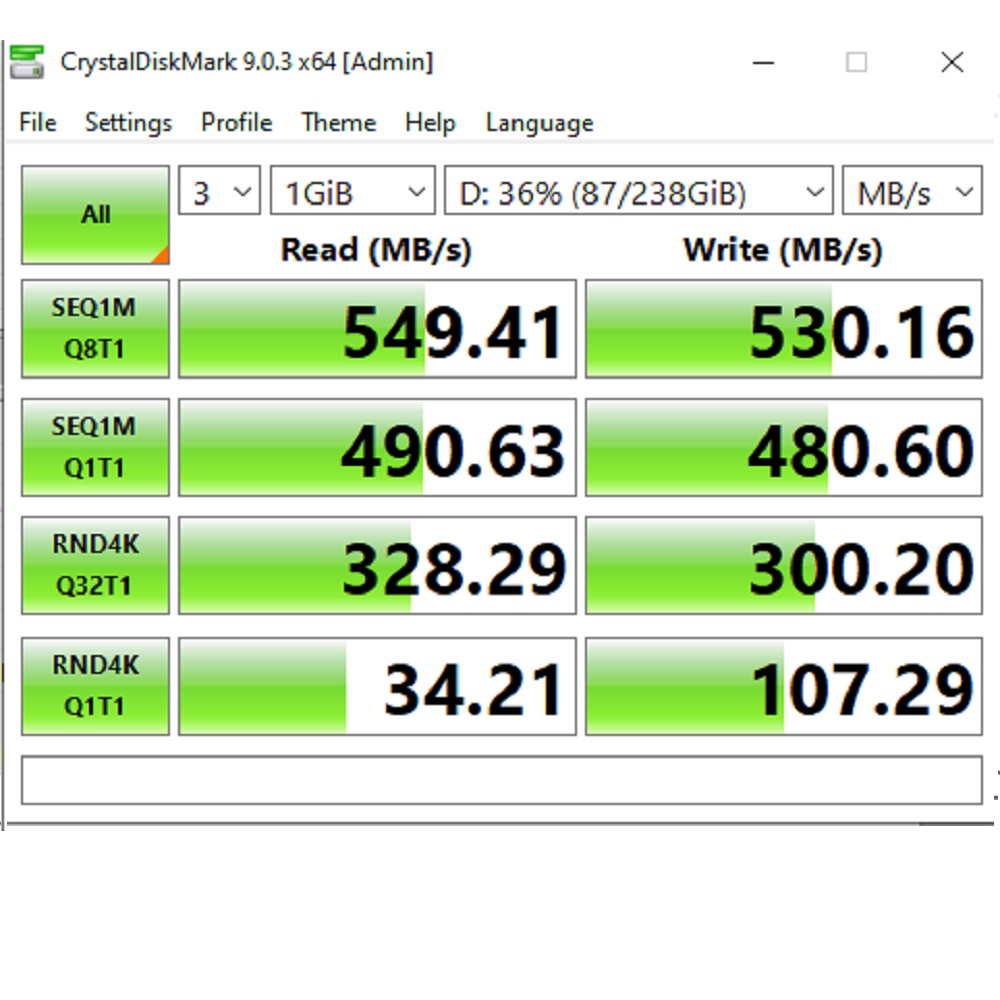The image size is (1000, 1000).
Task: Click the CrystalDiskMark app icon in the title bar
Action: [x=27, y=62]
